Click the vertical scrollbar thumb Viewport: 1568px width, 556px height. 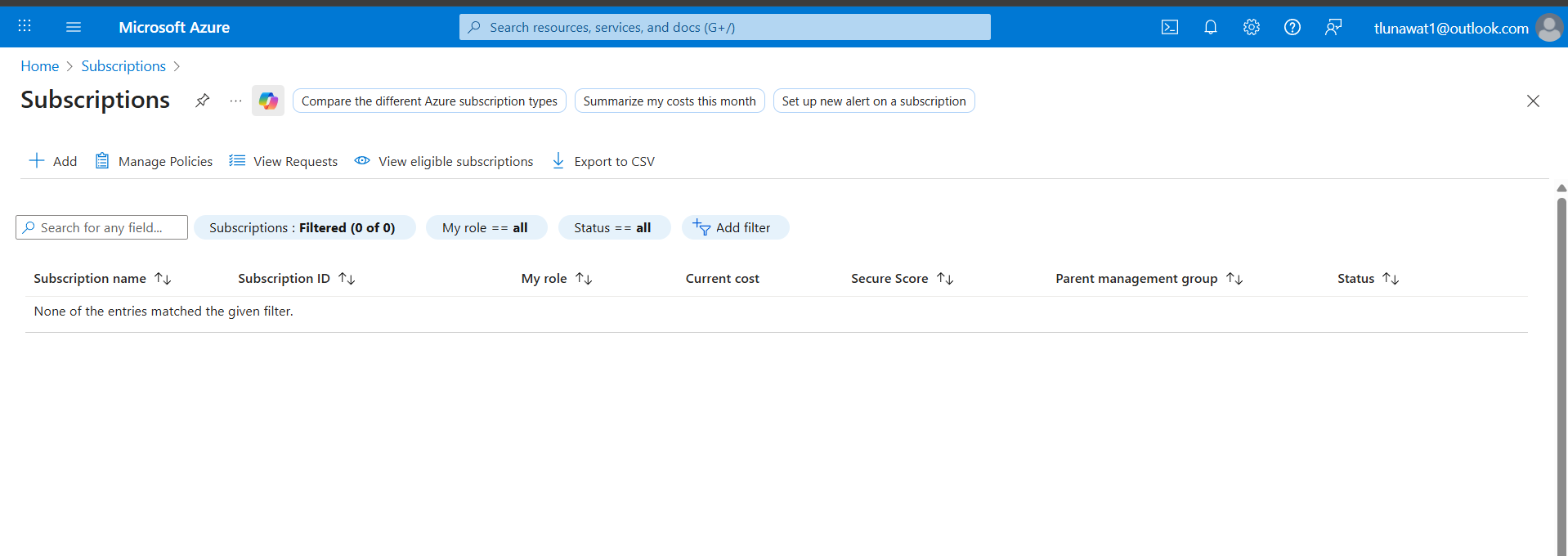(1561, 376)
